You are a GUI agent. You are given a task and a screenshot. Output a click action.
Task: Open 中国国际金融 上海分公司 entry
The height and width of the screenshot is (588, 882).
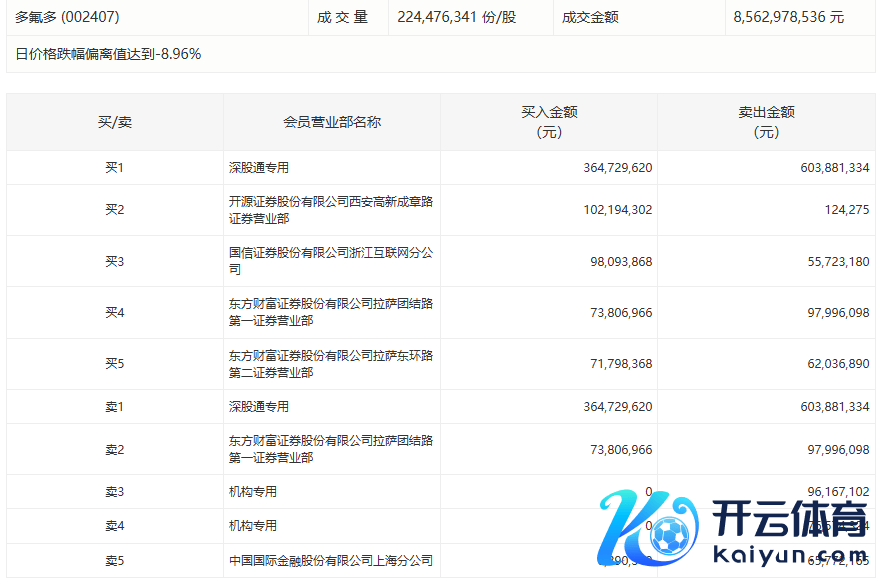tap(330, 560)
